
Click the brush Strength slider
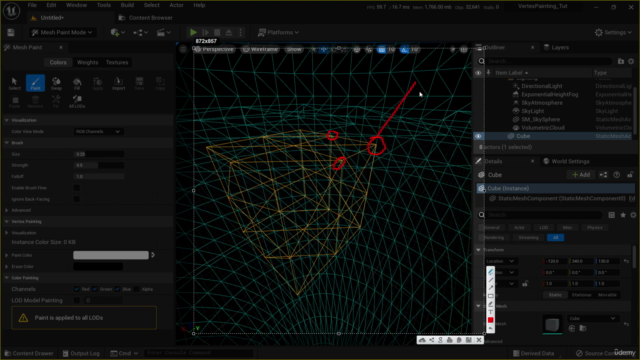point(99,165)
